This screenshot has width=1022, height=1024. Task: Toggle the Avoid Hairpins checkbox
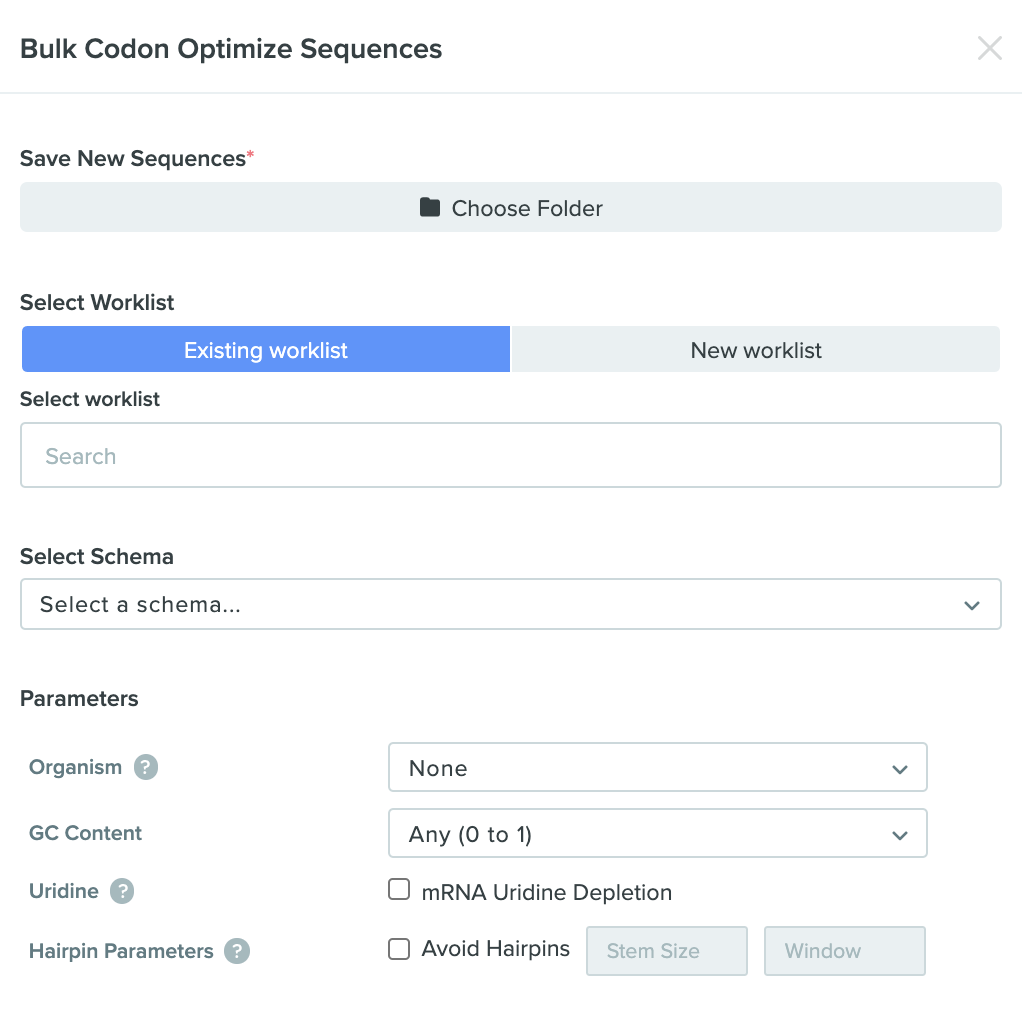tap(399, 949)
